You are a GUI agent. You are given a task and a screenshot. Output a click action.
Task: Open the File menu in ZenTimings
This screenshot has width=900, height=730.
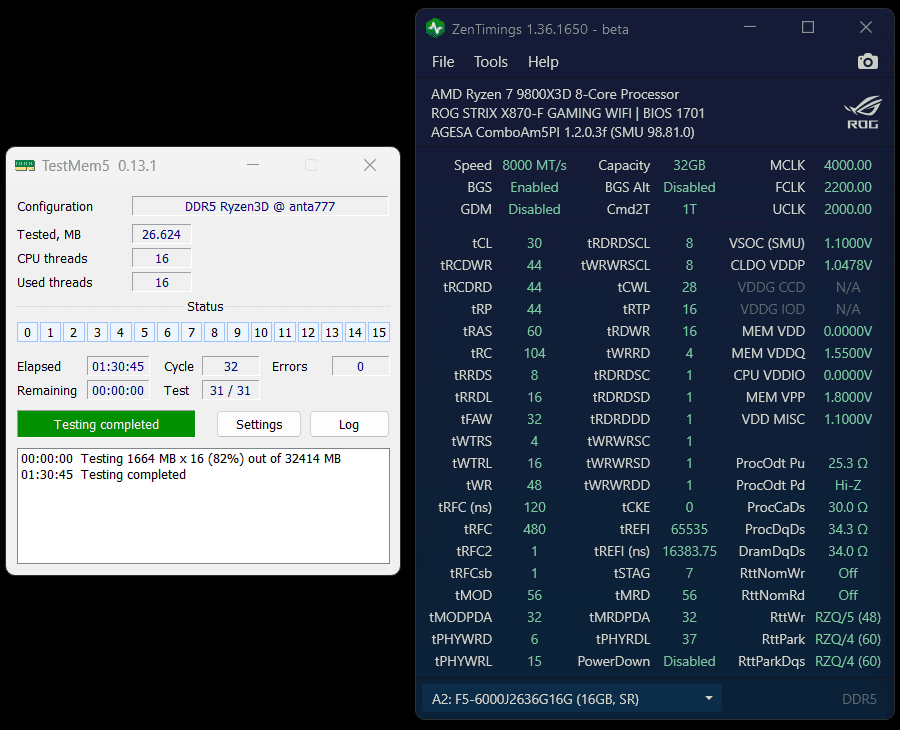[443, 62]
